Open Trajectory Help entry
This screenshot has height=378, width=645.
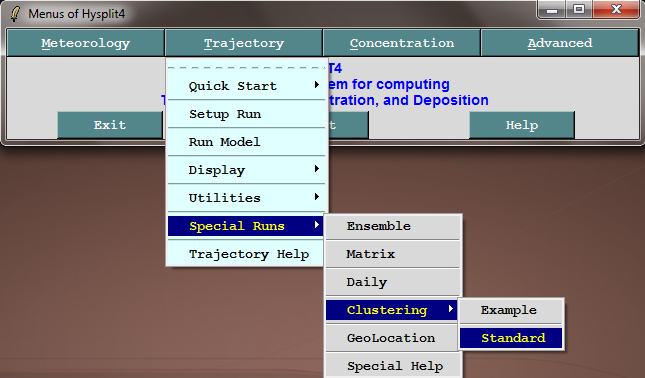point(247,254)
